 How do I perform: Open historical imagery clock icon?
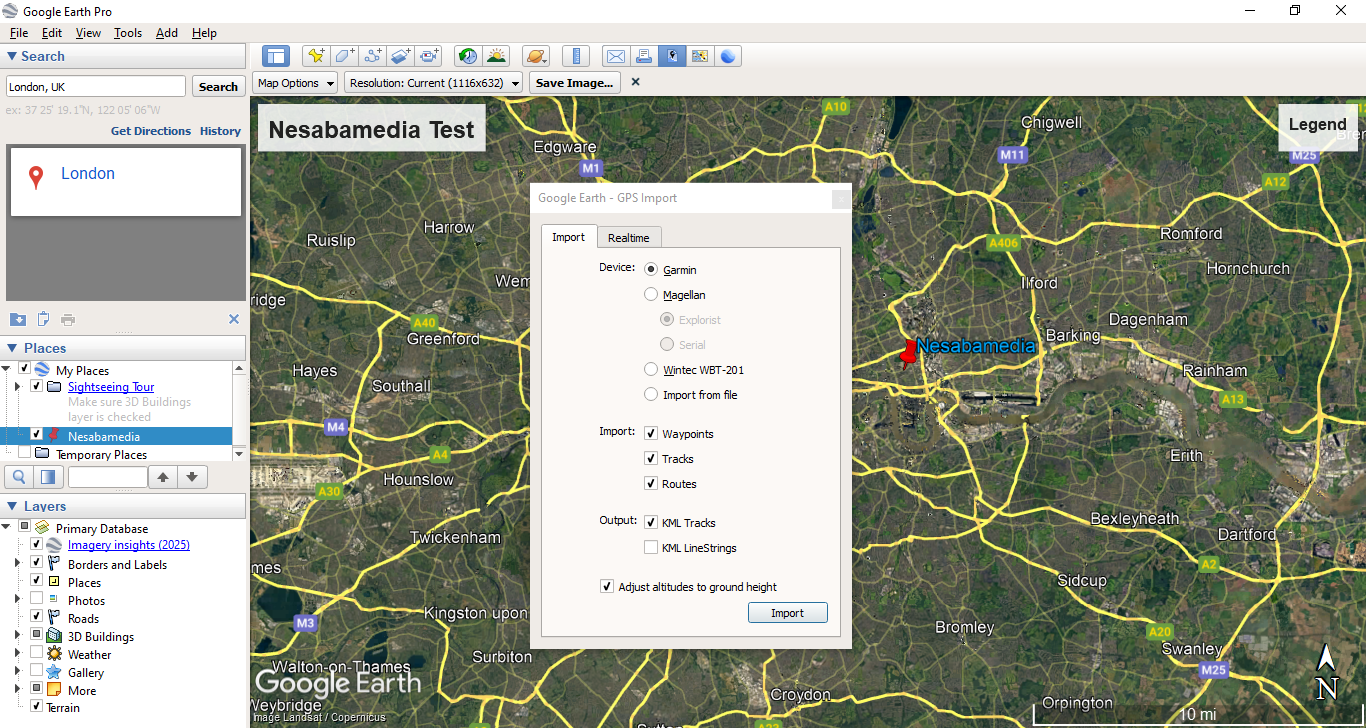pyautogui.click(x=467, y=56)
